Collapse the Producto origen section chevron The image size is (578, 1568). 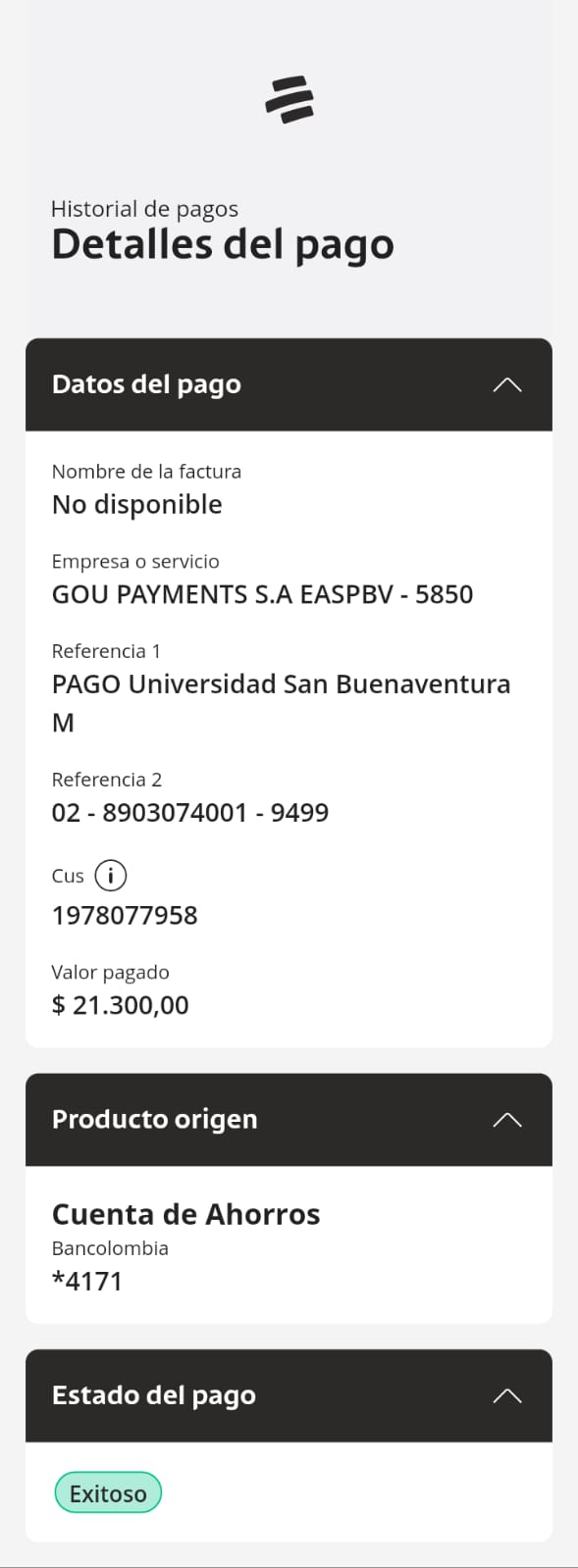click(x=507, y=1120)
